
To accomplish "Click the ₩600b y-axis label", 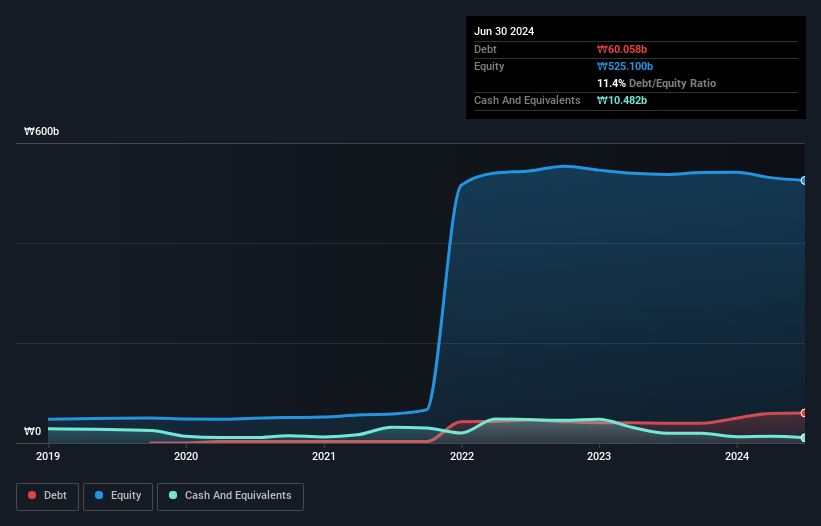I will tap(41, 131).
